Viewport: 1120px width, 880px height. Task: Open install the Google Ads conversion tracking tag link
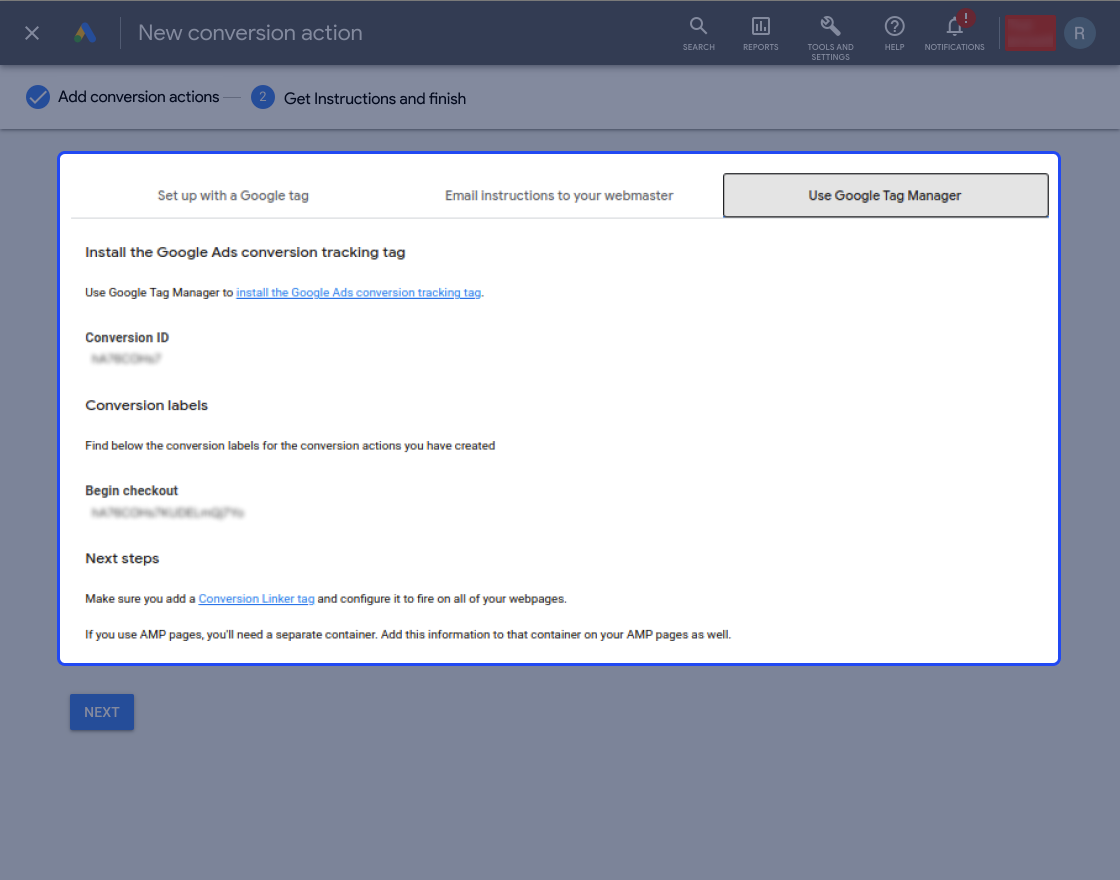click(359, 293)
